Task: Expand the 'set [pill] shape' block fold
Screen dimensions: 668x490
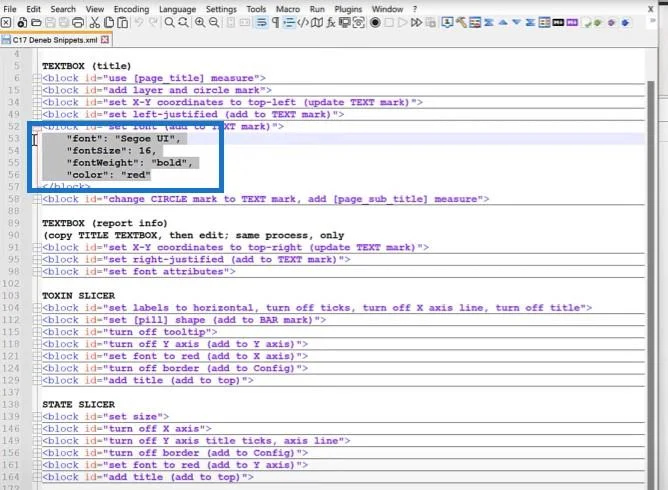Action: pos(37,320)
